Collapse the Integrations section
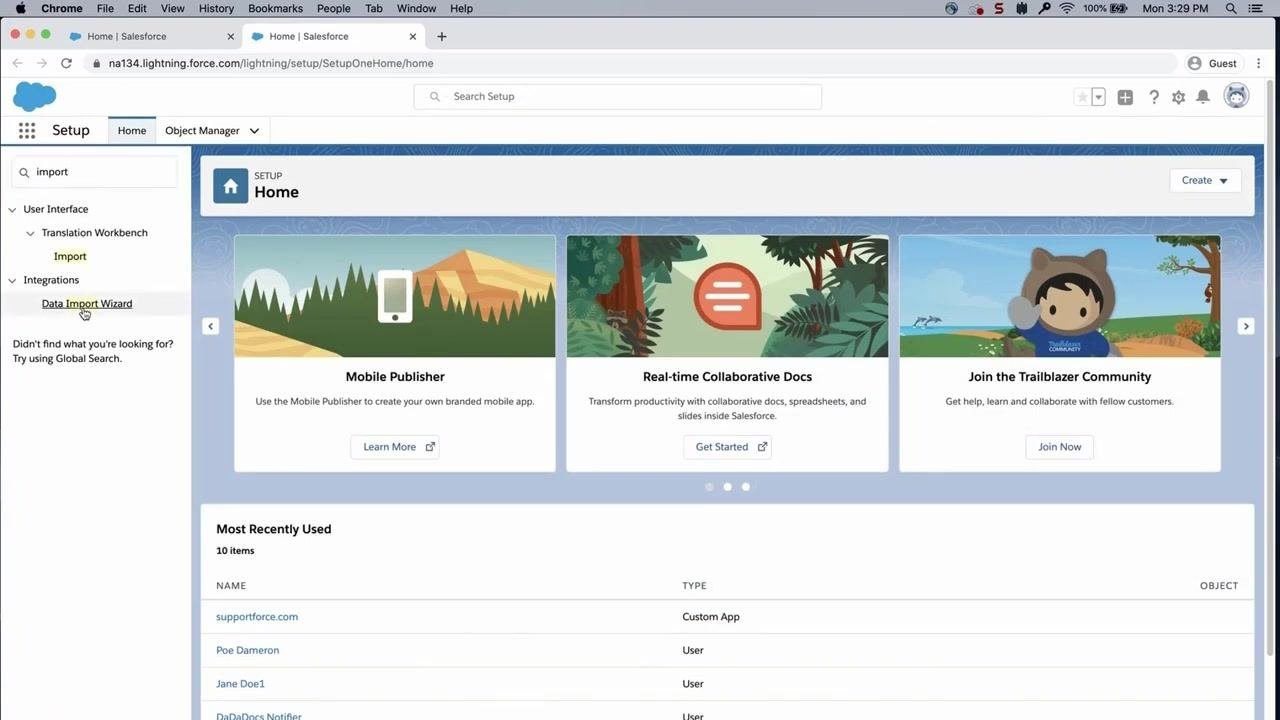Image resolution: width=1280 pixels, height=720 pixels. point(13,280)
